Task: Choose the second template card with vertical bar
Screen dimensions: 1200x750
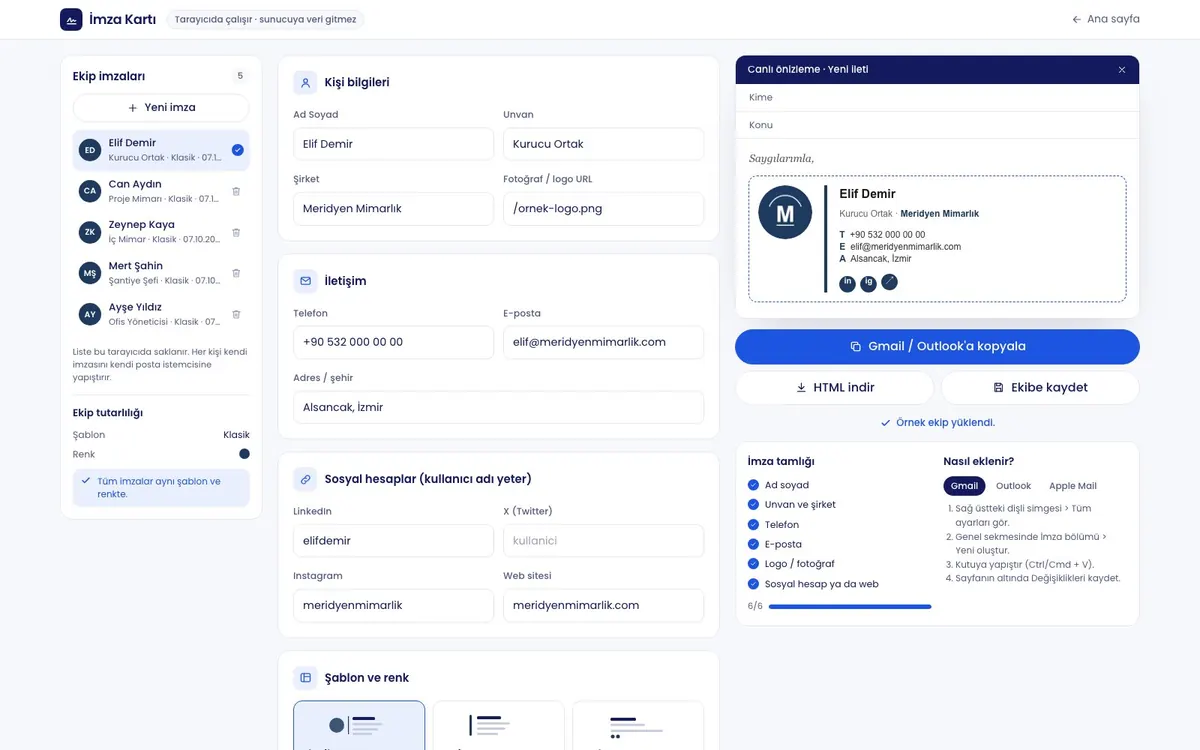Action: 498,726
